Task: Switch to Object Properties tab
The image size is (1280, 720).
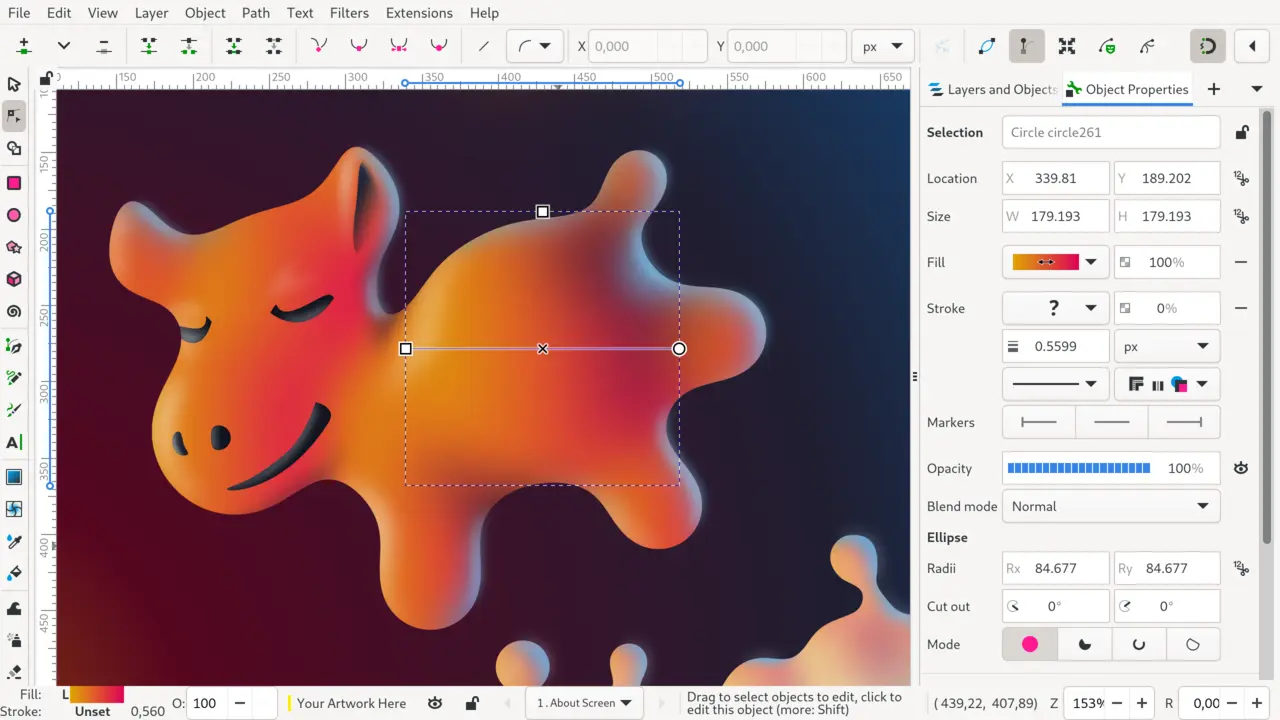Action: [1127, 89]
